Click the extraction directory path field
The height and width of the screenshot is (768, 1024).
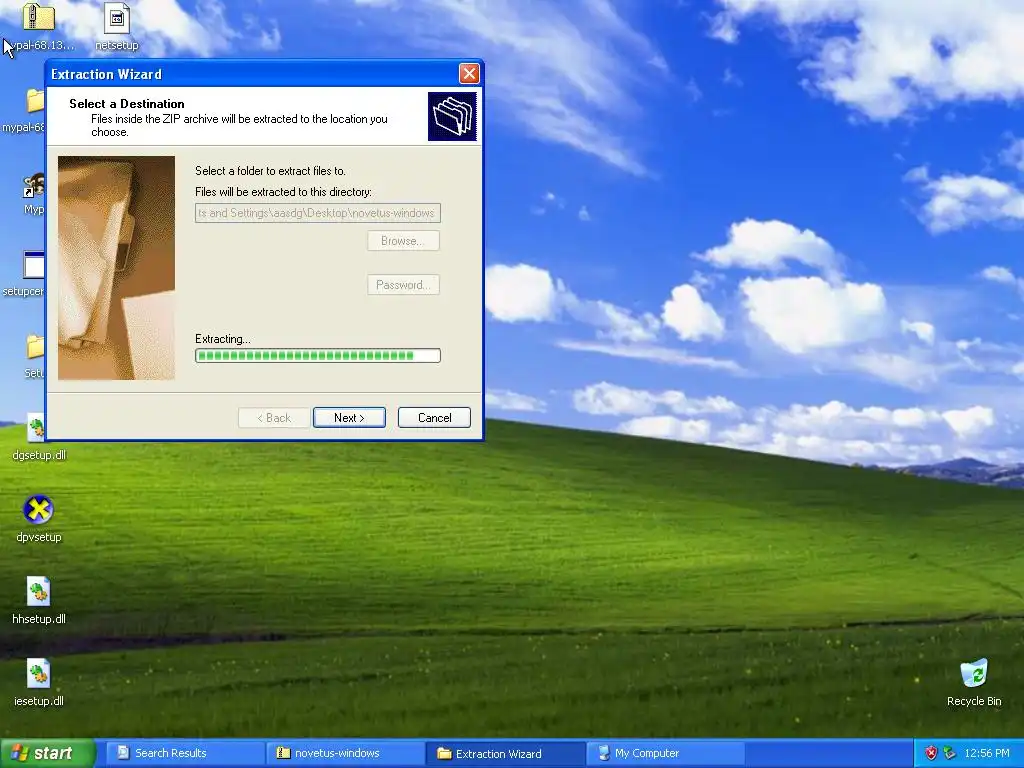coord(318,213)
